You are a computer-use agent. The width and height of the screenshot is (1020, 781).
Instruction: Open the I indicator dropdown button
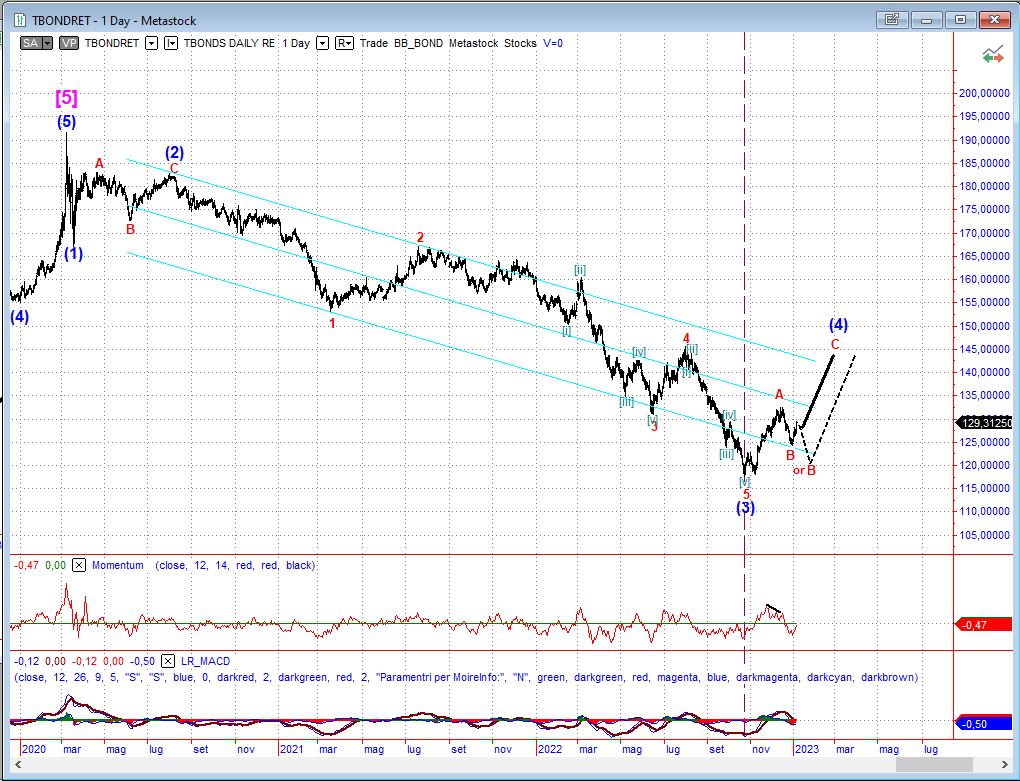(170, 43)
